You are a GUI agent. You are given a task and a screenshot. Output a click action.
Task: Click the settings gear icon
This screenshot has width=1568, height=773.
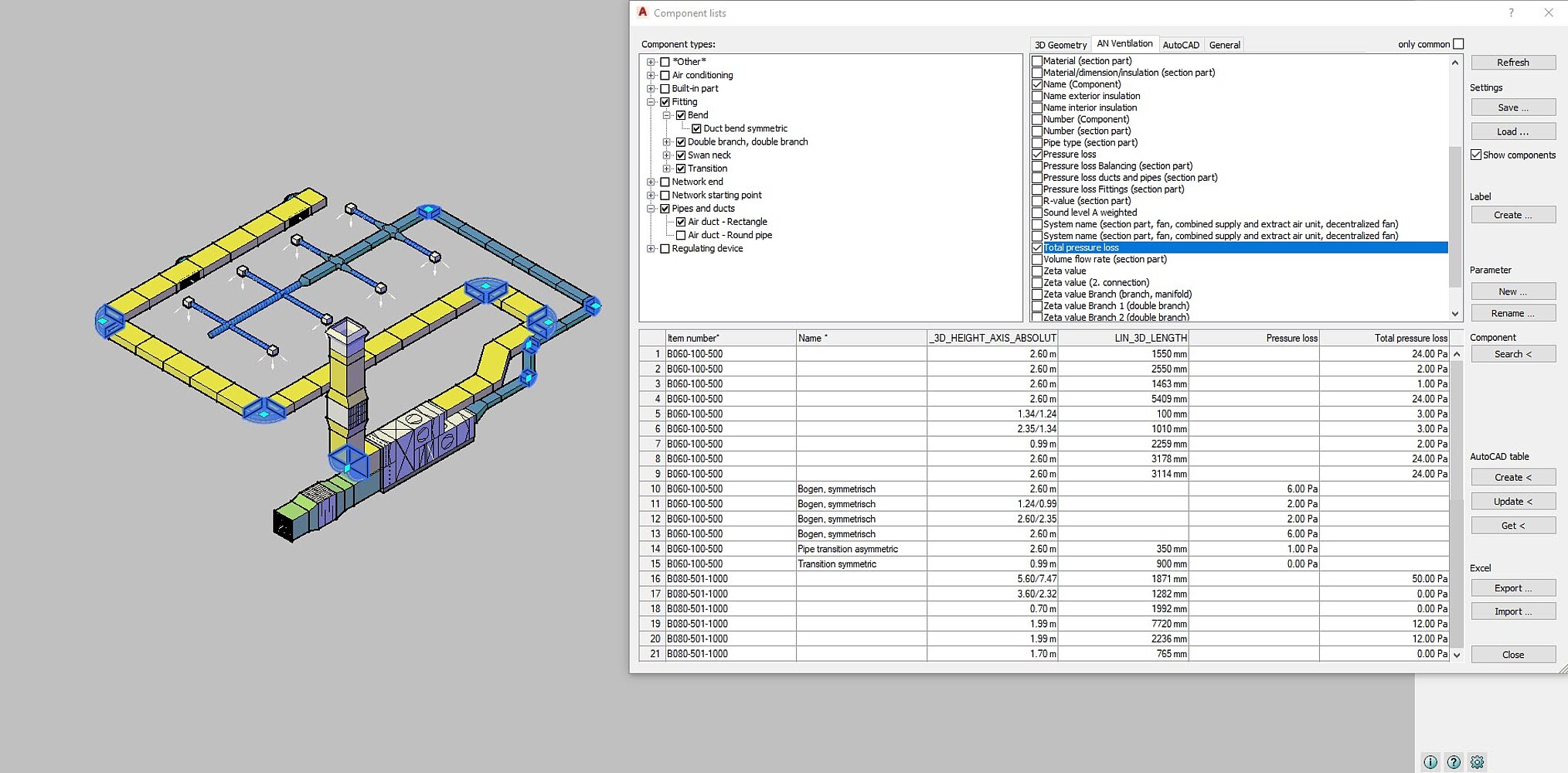click(x=1477, y=762)
